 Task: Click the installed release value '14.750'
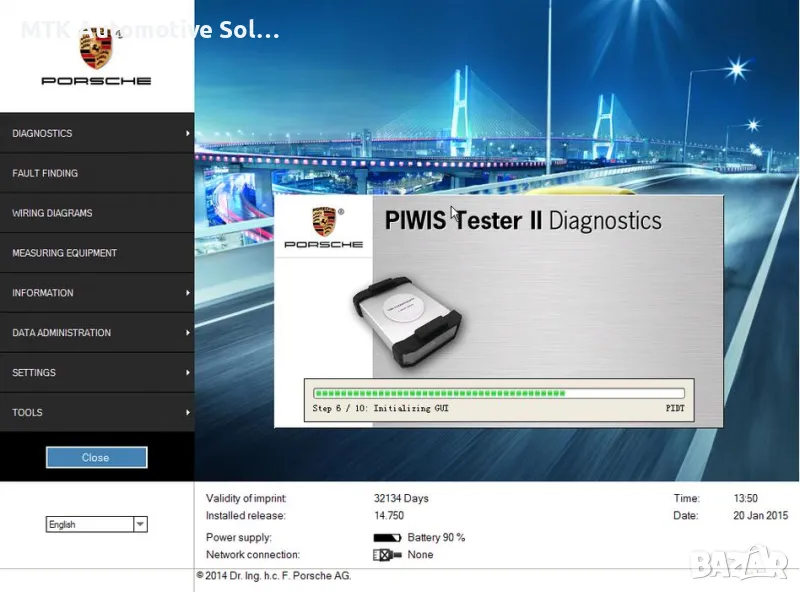click(389, 515)
